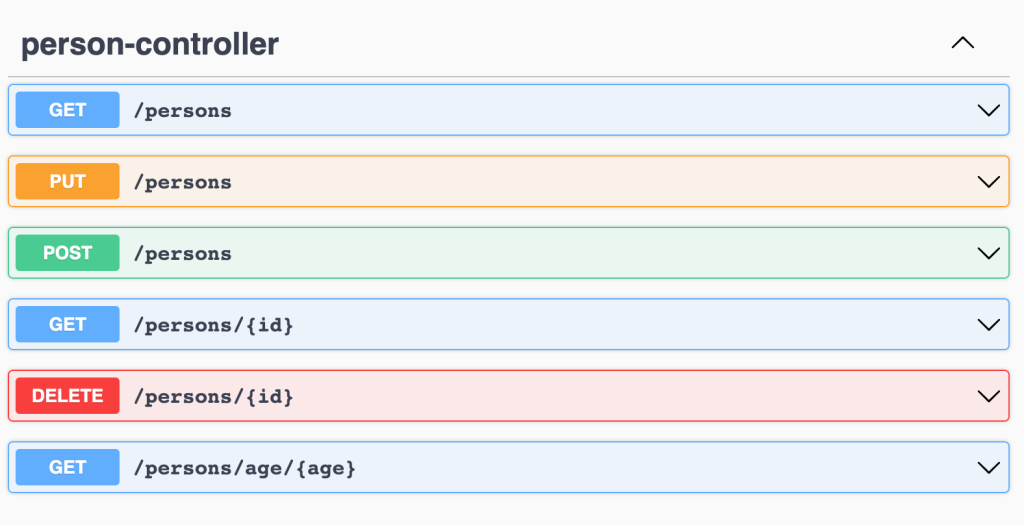Click the /persons path in the GET row
1024x525 pixels.
(x=183, y=111)
